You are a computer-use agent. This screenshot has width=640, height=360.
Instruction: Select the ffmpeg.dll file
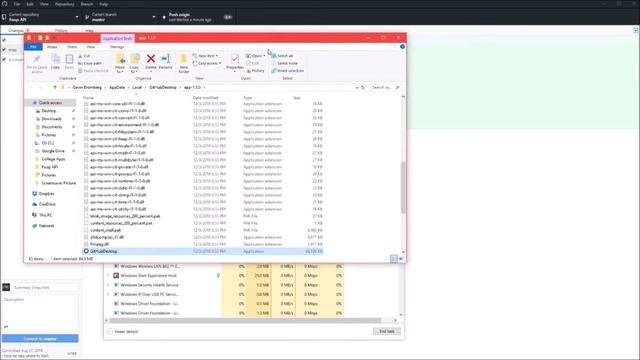(99, 244)
